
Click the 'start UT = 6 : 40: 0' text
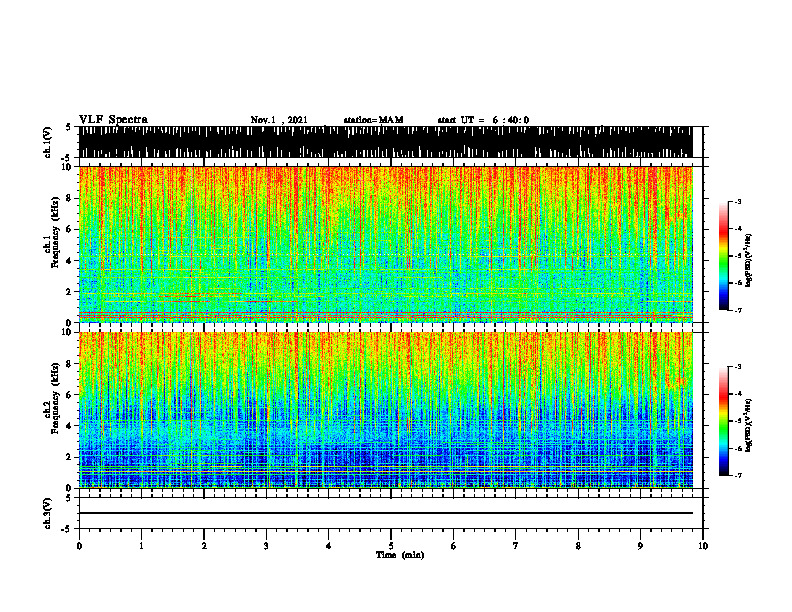click(483, 120)
